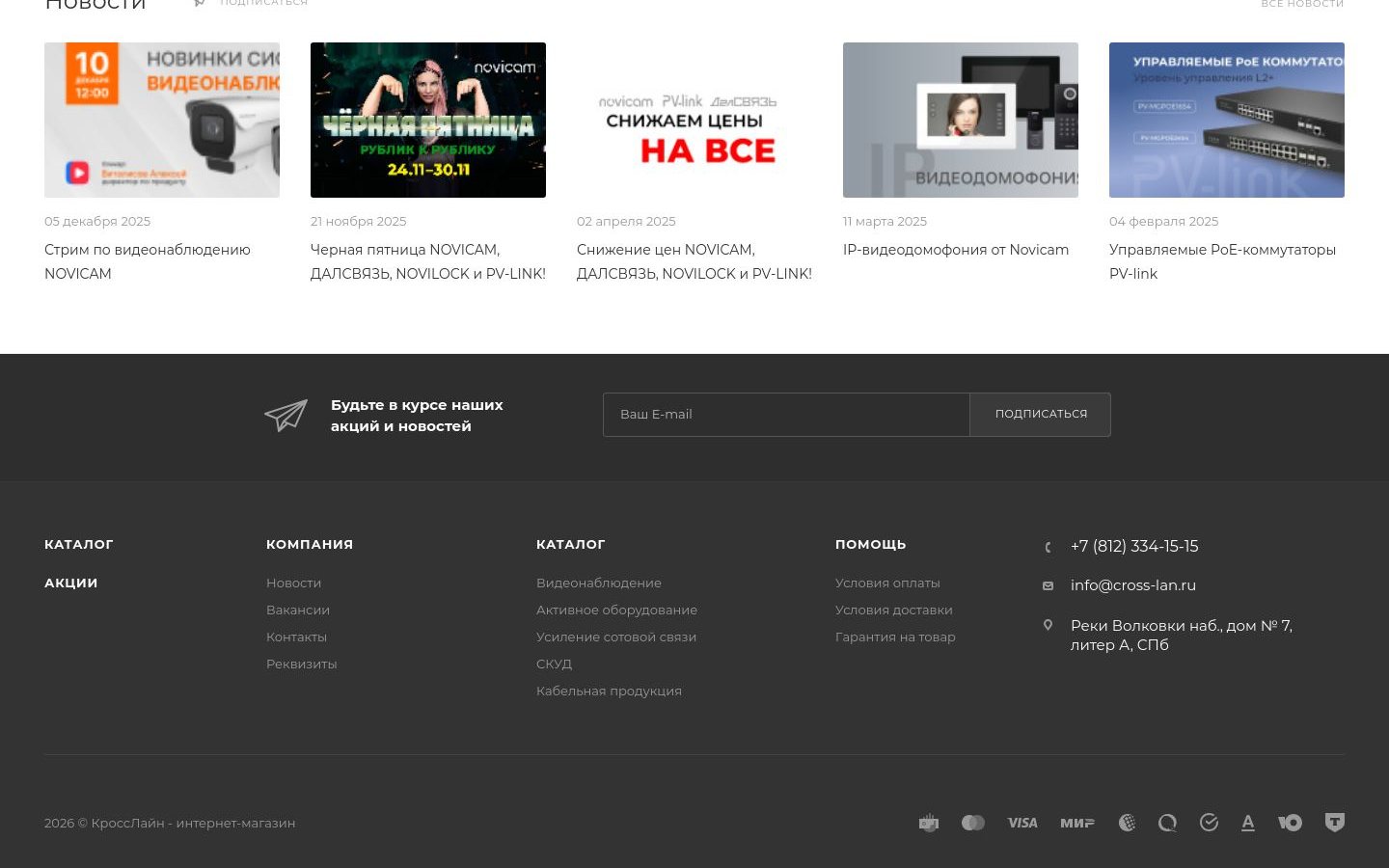Open the Видеодомофония news image
Image resolution: width=1389 pixels, height=868 pixels.
(961, 120)
